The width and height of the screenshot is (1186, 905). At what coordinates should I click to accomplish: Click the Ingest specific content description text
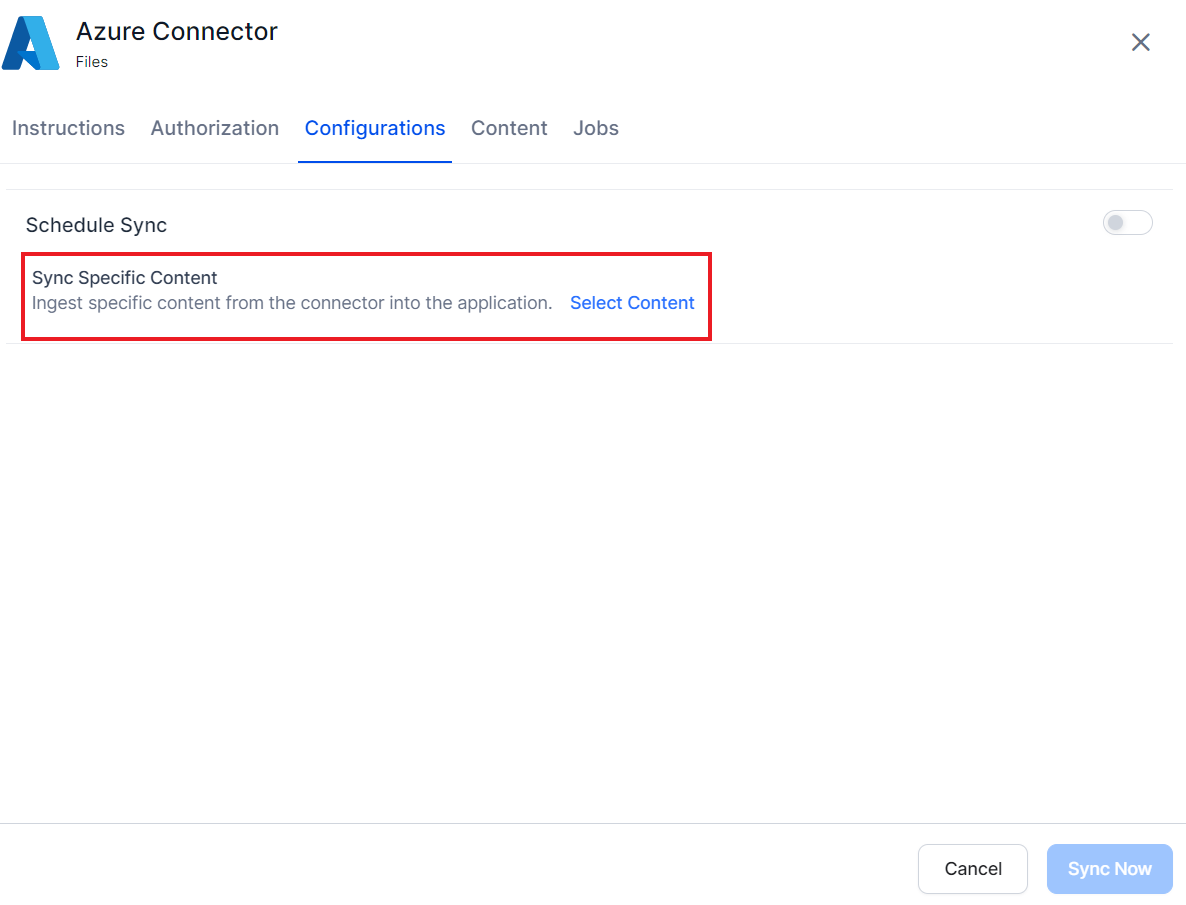pyautogui.click(x=292, y=303)
